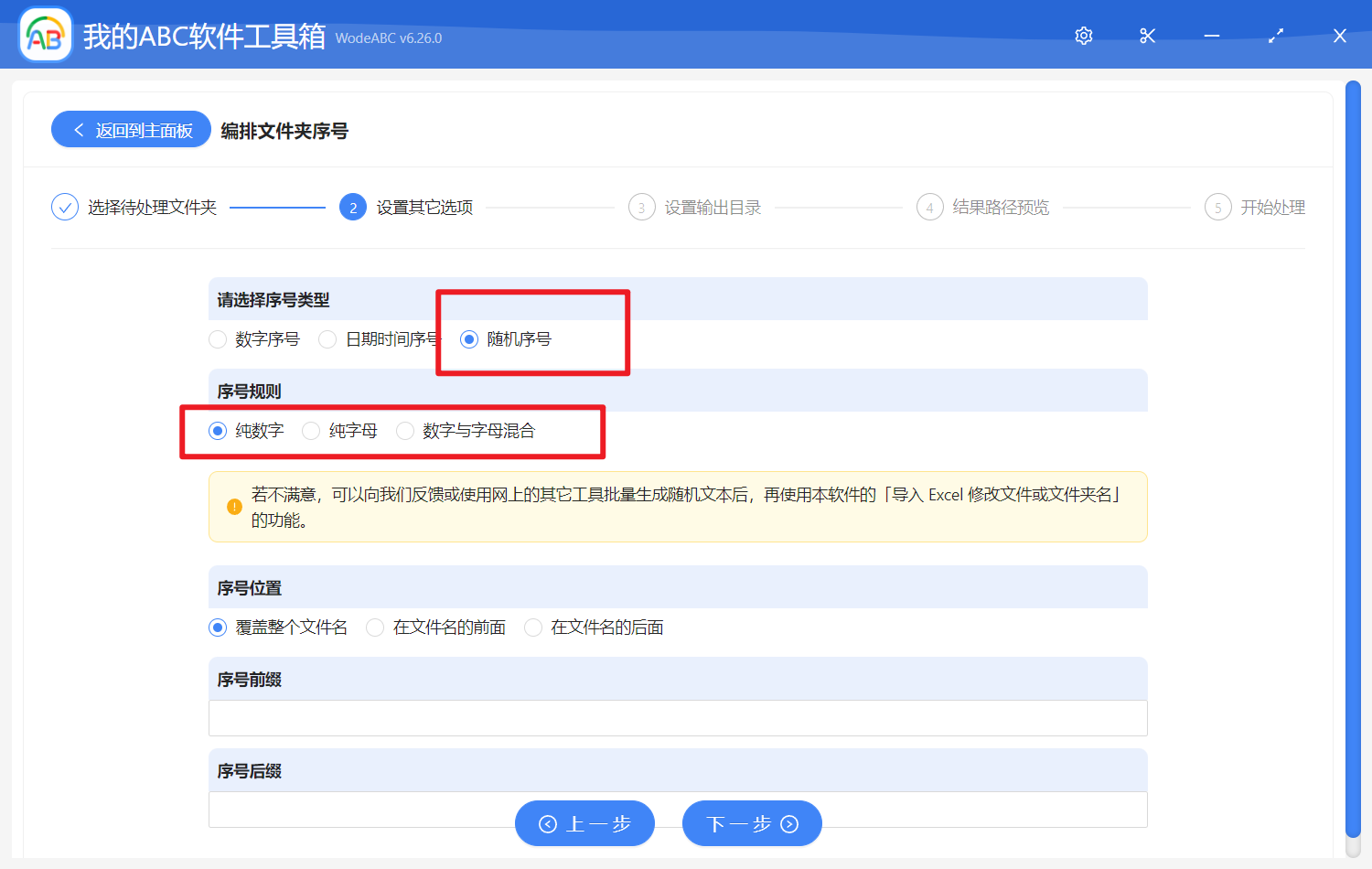Select the 纯字母 sequence rule option
This screenshot has width=1372, height=869.
click(x=311, y=430)
